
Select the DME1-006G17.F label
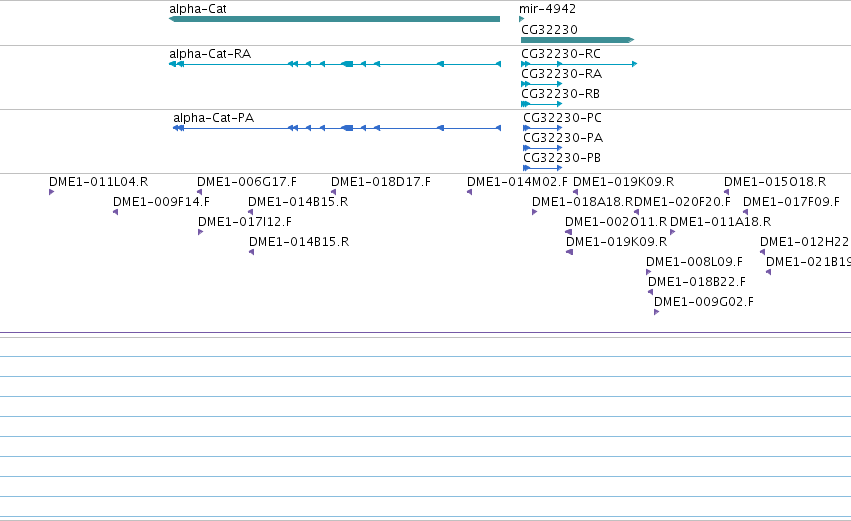(247, 182)
